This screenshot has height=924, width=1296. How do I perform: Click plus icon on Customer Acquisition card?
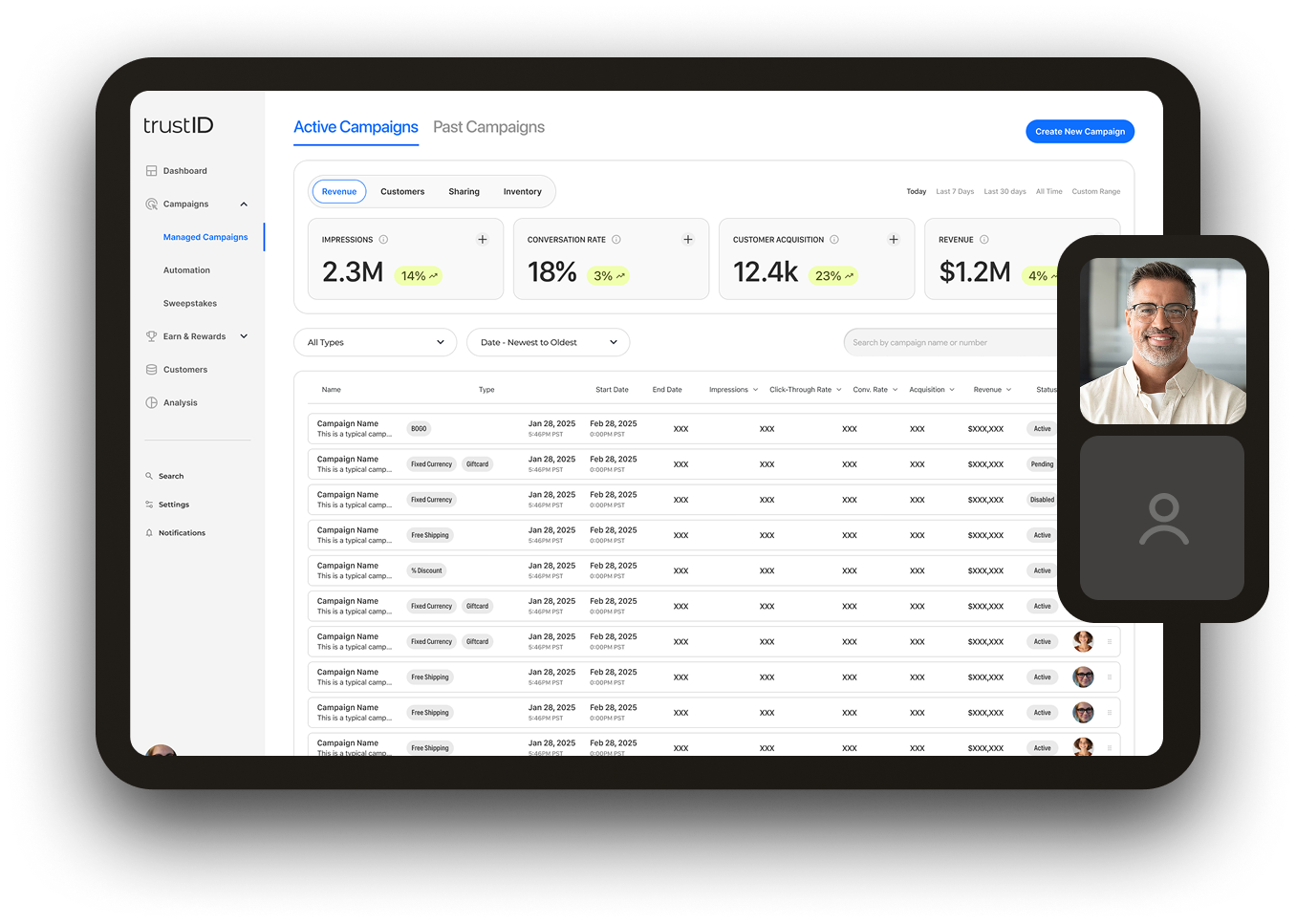coord(894,240)
